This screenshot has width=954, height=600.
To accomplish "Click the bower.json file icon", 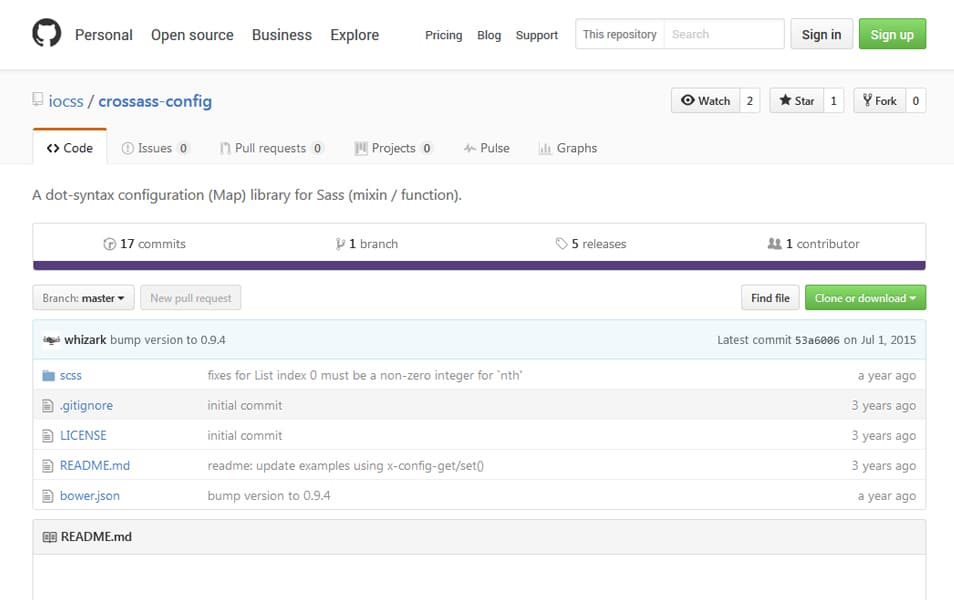I will (48, 496).
